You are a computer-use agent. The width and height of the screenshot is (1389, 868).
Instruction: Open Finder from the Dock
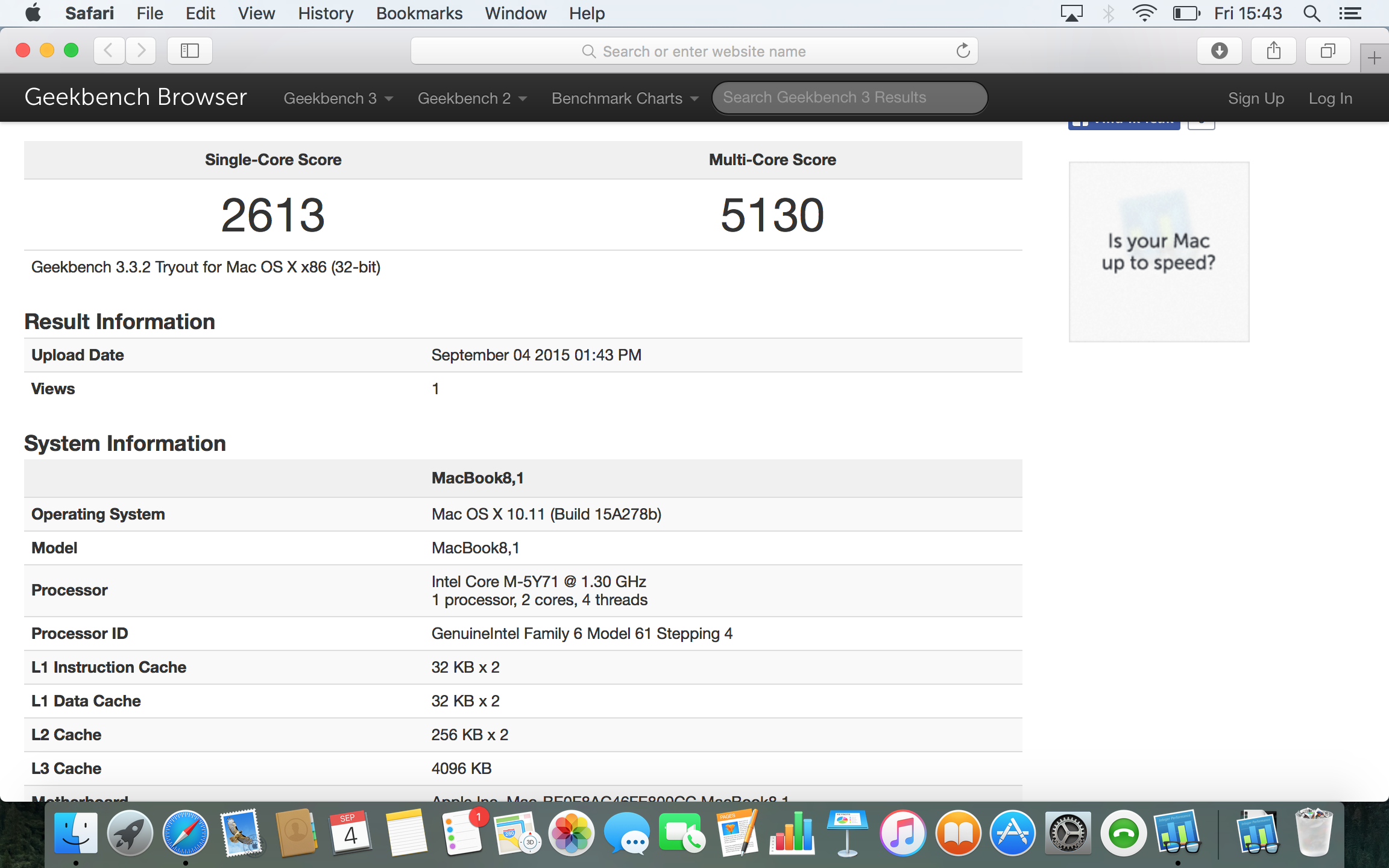[x=76, y=834]
